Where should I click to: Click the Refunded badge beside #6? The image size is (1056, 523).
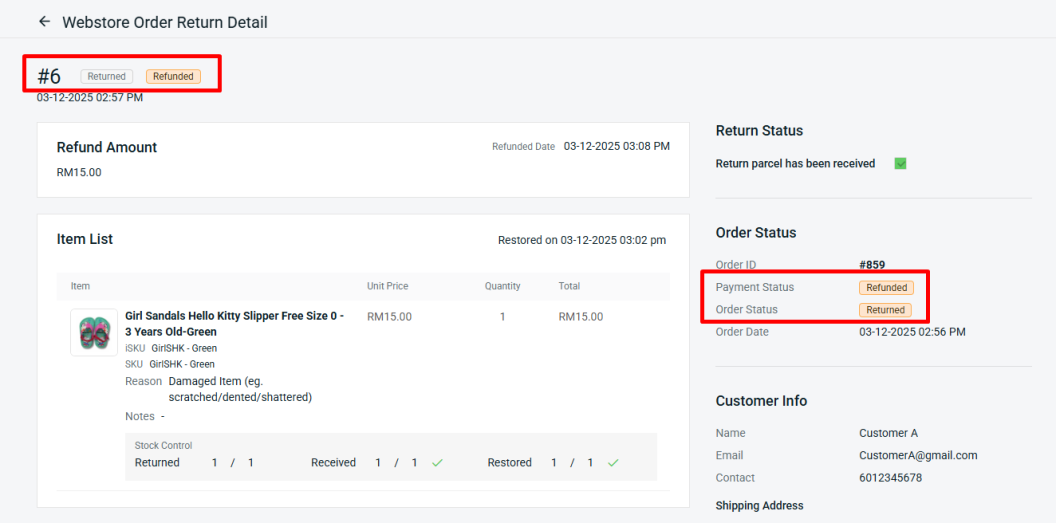pyautogui.click(x=173, y=76)
